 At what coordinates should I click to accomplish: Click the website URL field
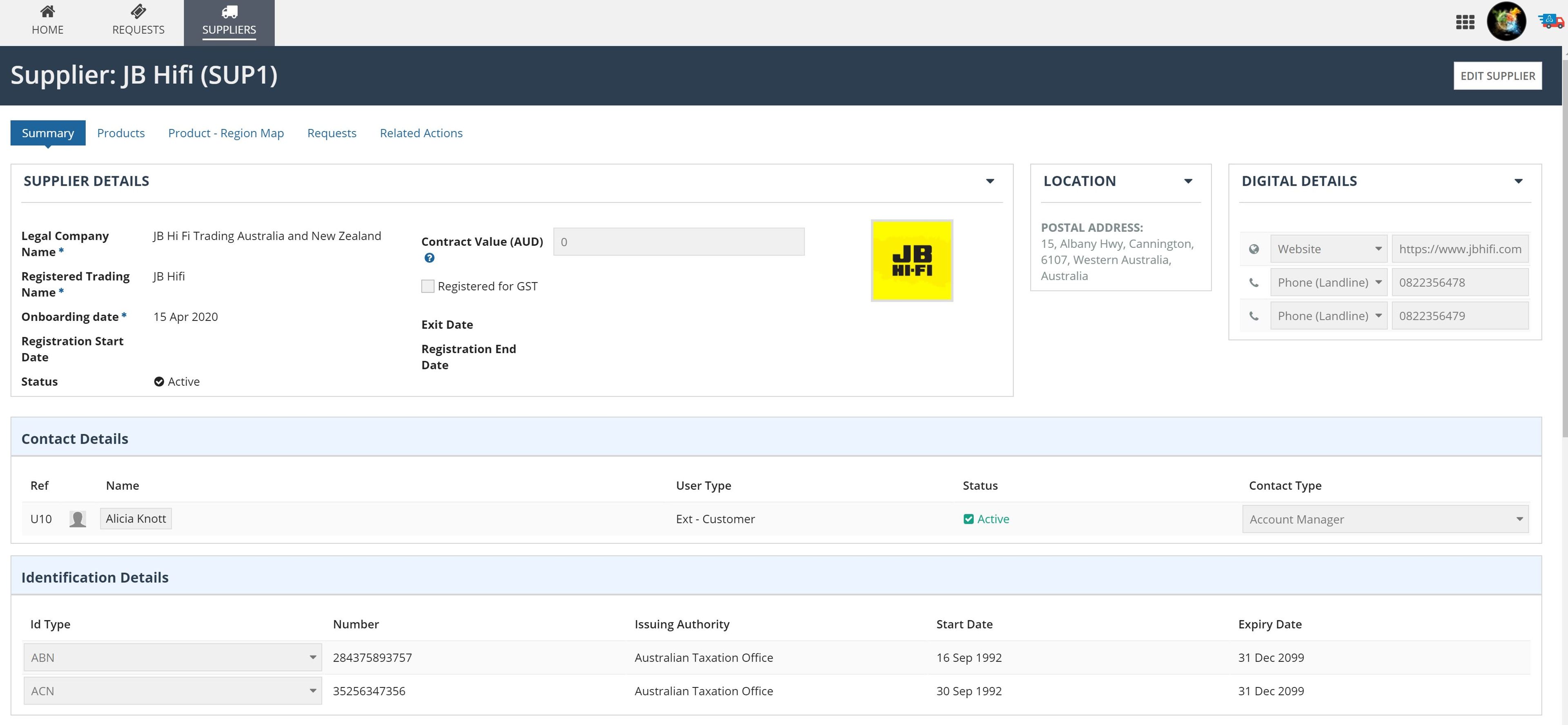(1460, 249)
